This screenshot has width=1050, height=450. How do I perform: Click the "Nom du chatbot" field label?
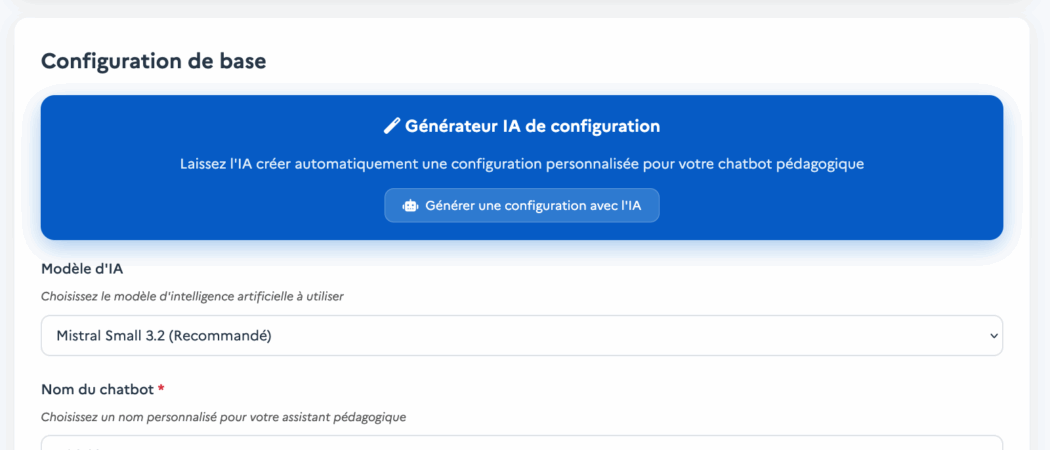96,389
